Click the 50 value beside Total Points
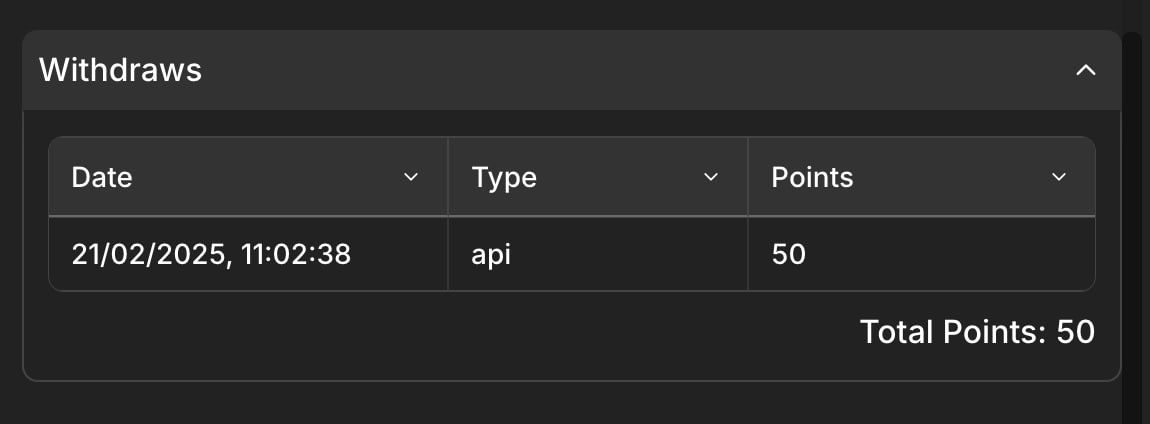 click(1075, 332)
